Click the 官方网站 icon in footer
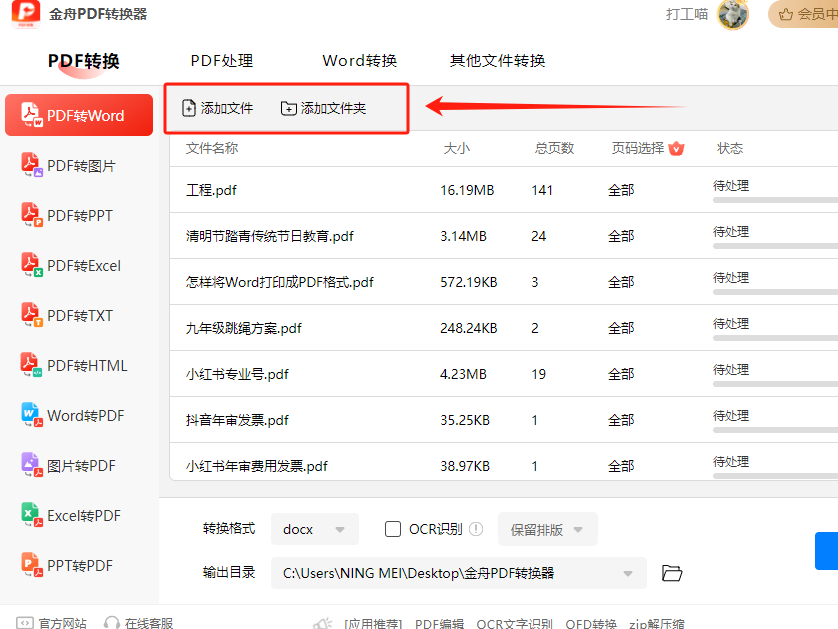 tap(25, 623)
